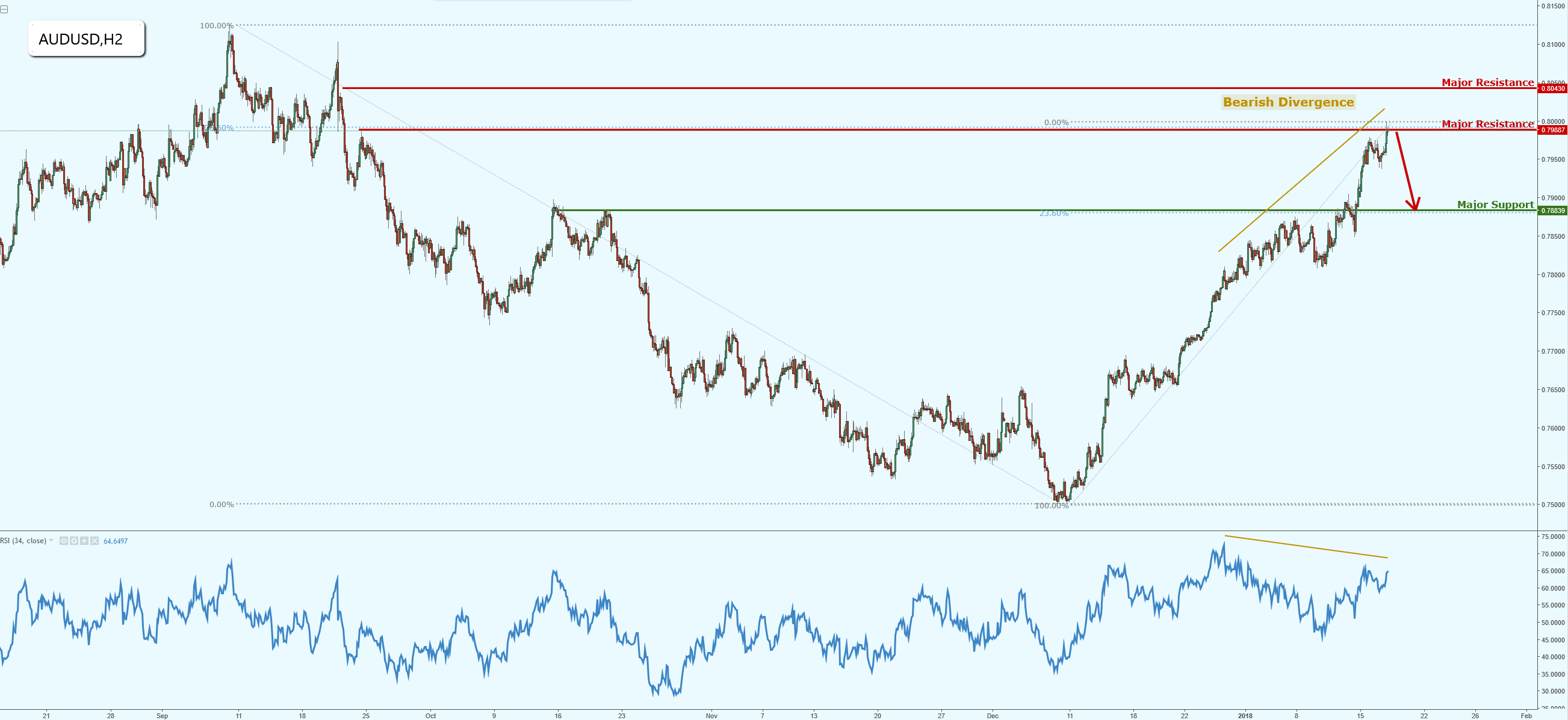This screenshot has height=720, width=1568.
Task: Click the Dec label on time axis
Action: 993,716
